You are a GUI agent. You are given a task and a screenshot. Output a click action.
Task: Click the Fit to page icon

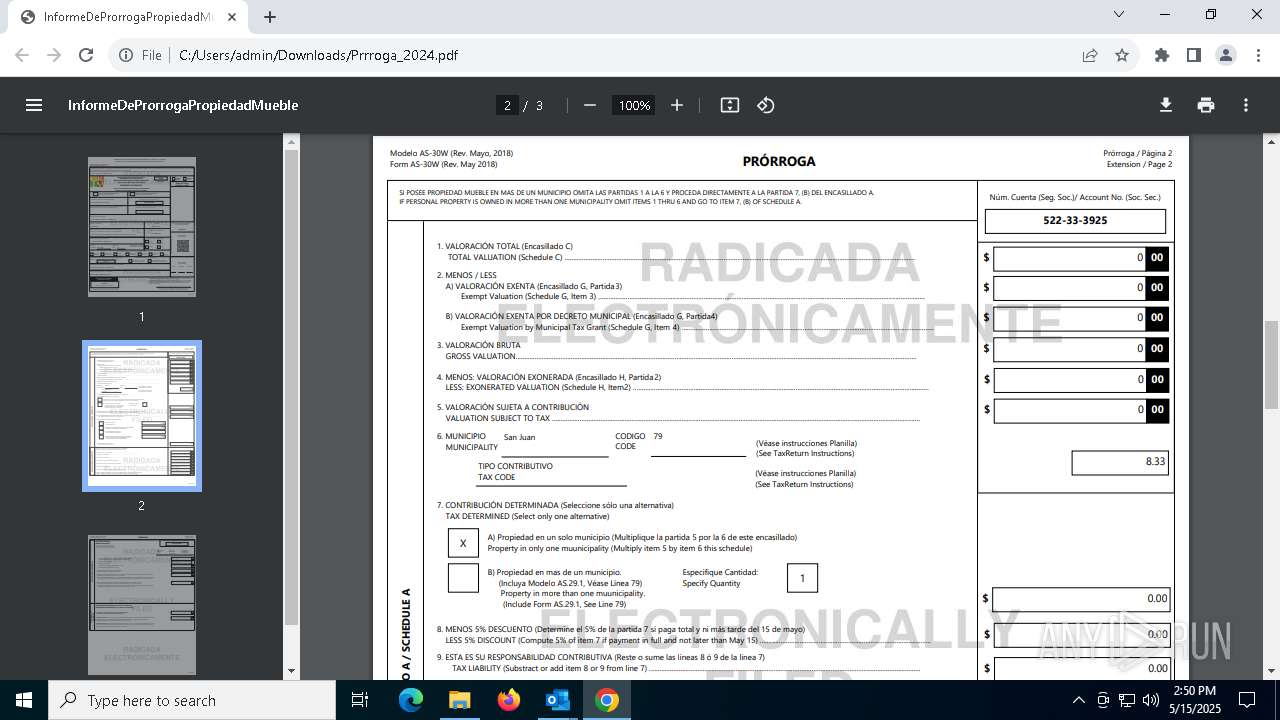pyautogui.click(x=730, y=105)
